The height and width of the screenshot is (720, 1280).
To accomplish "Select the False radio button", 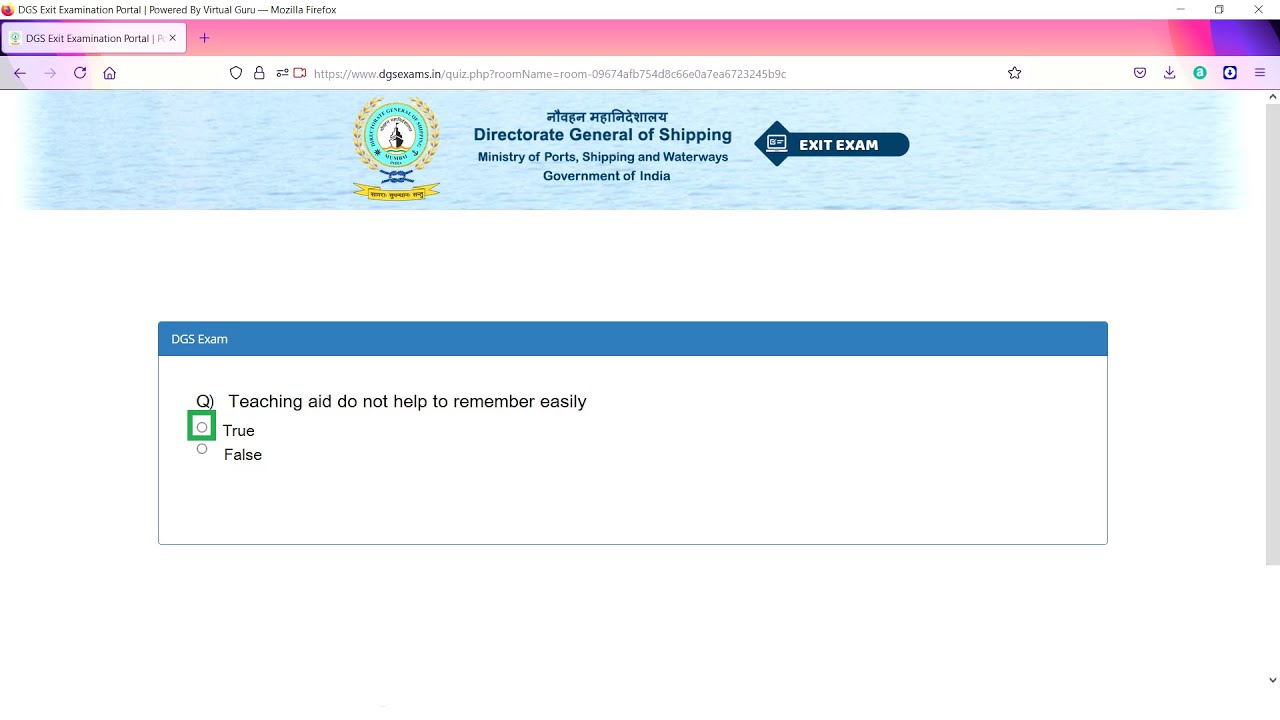I will tap(202, 449).
